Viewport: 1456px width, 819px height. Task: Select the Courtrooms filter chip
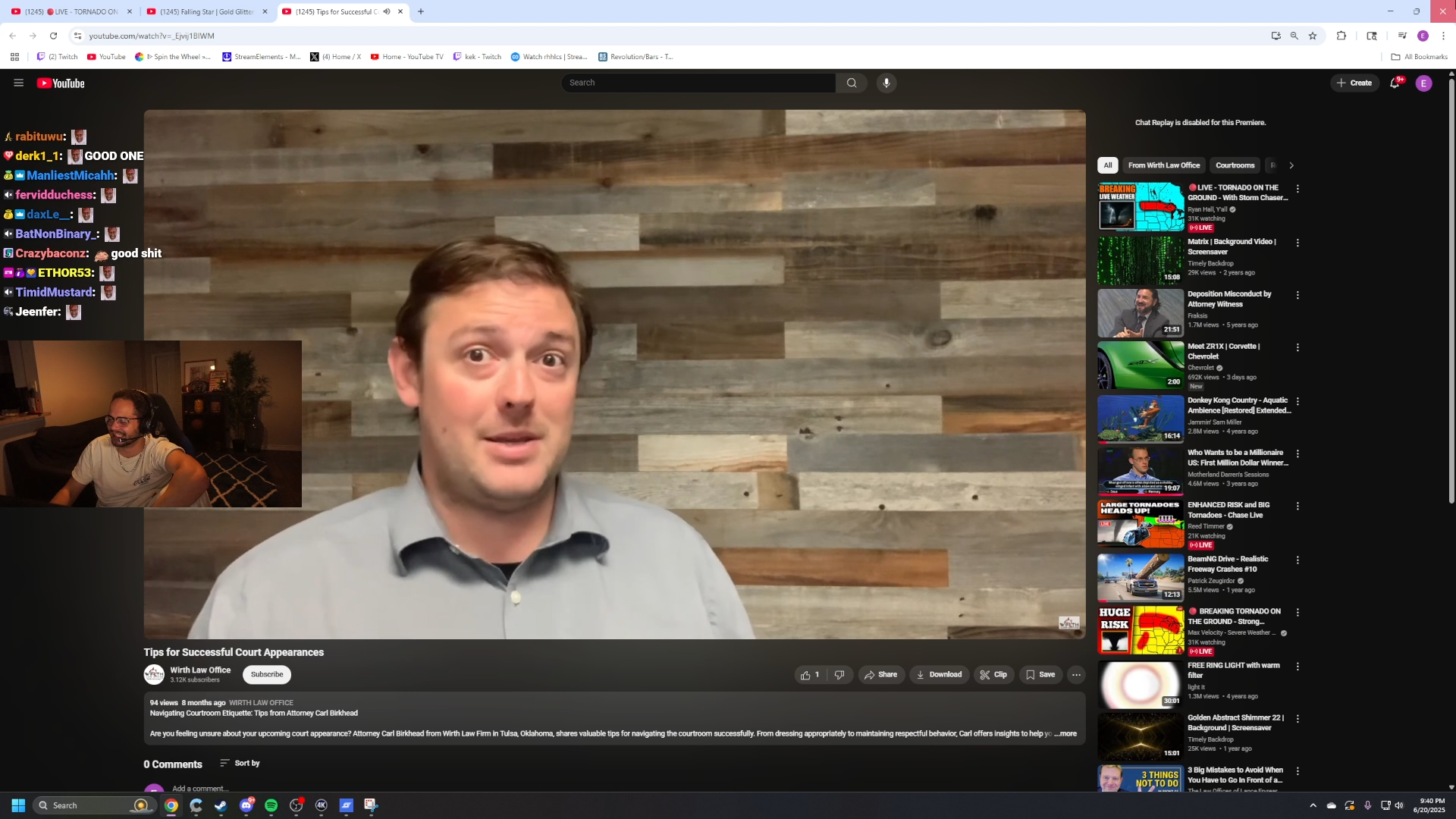(x=1235, y=165)
